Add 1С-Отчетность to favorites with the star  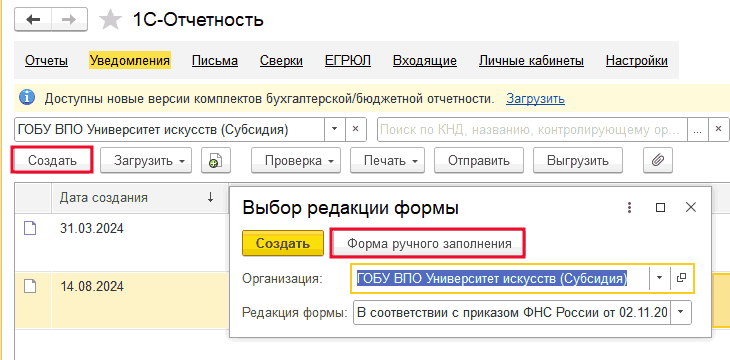coord(111,20)
